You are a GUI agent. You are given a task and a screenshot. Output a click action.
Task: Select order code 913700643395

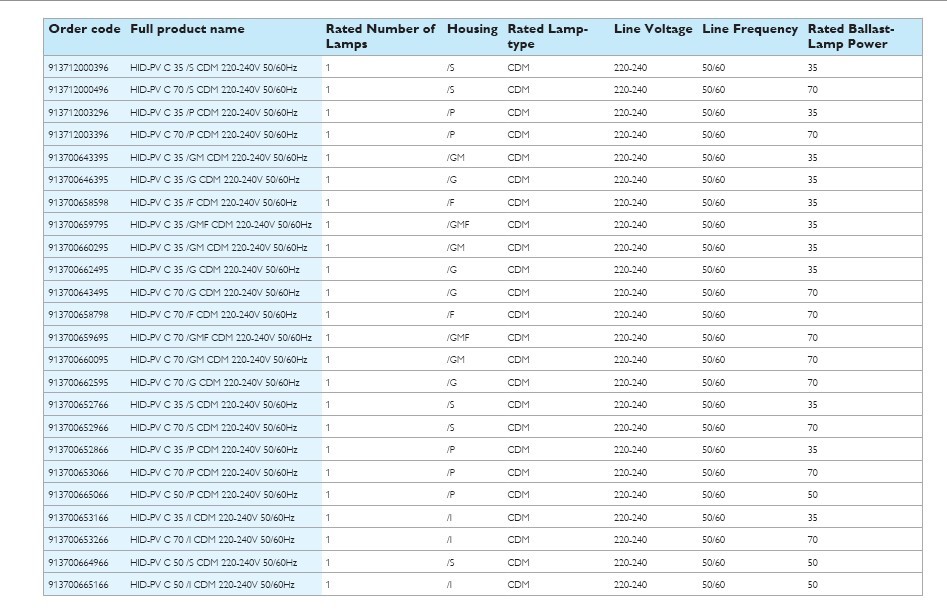(x=78, y=158)
